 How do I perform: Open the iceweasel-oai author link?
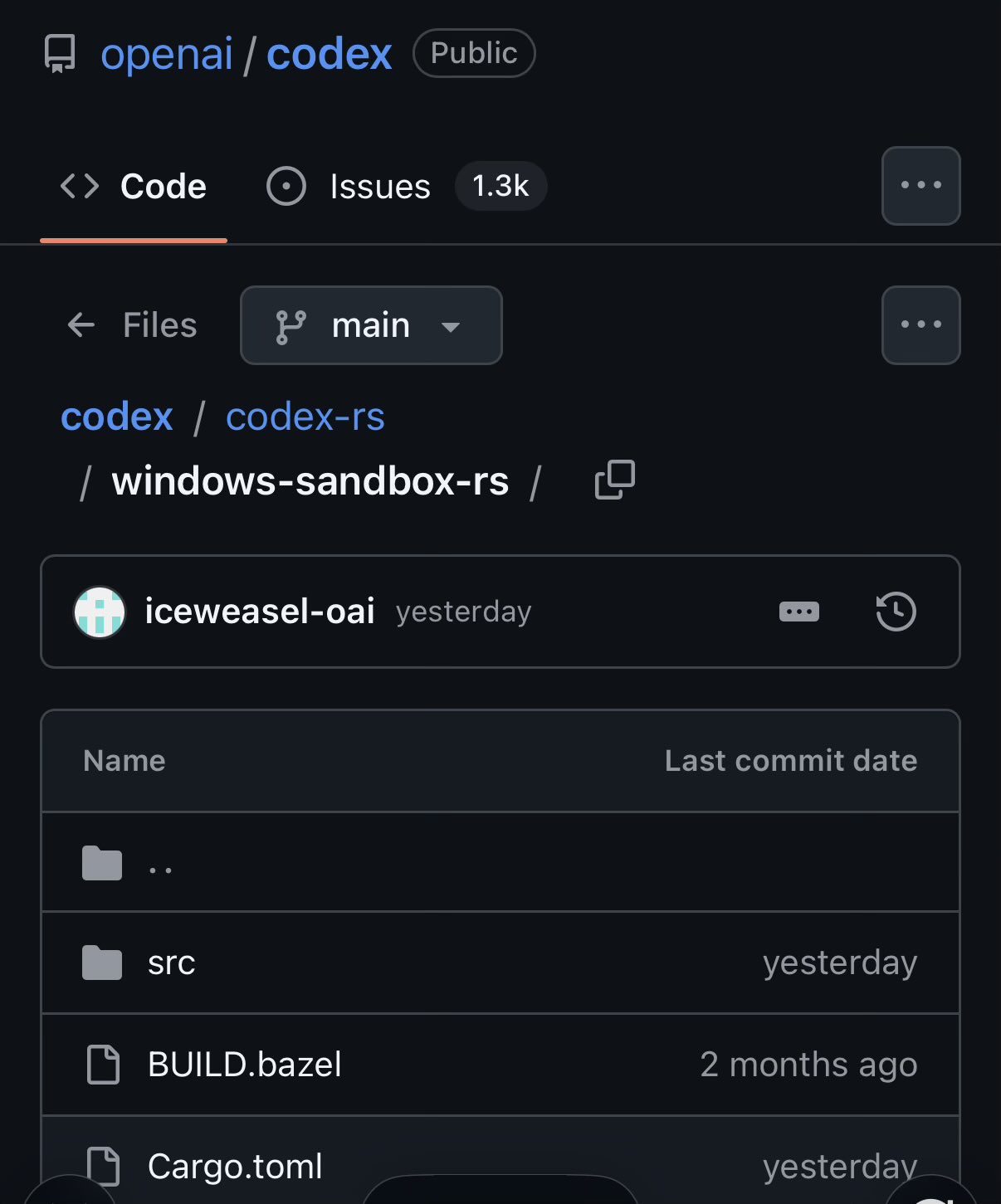(260, 612)
